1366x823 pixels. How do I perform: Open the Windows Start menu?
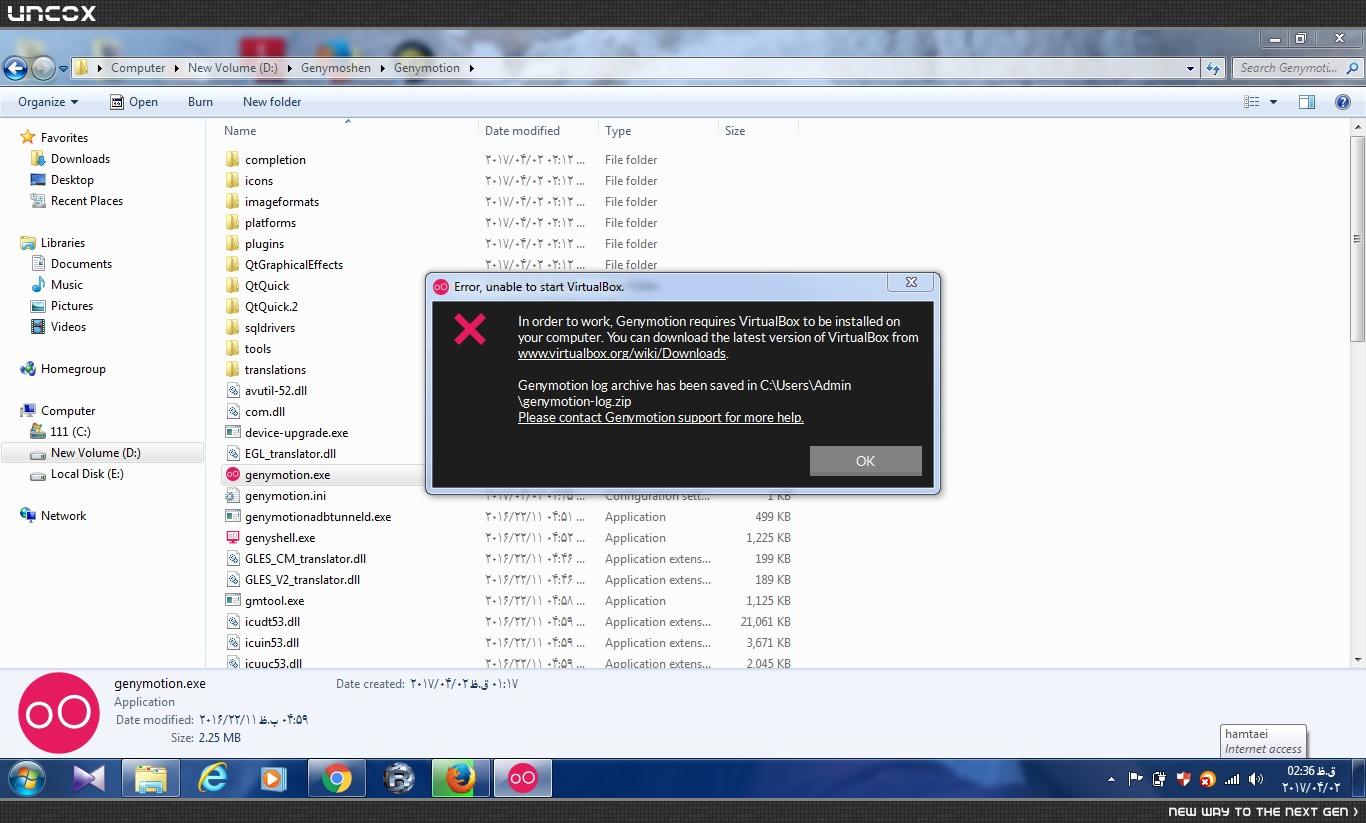tap(27, 779)
